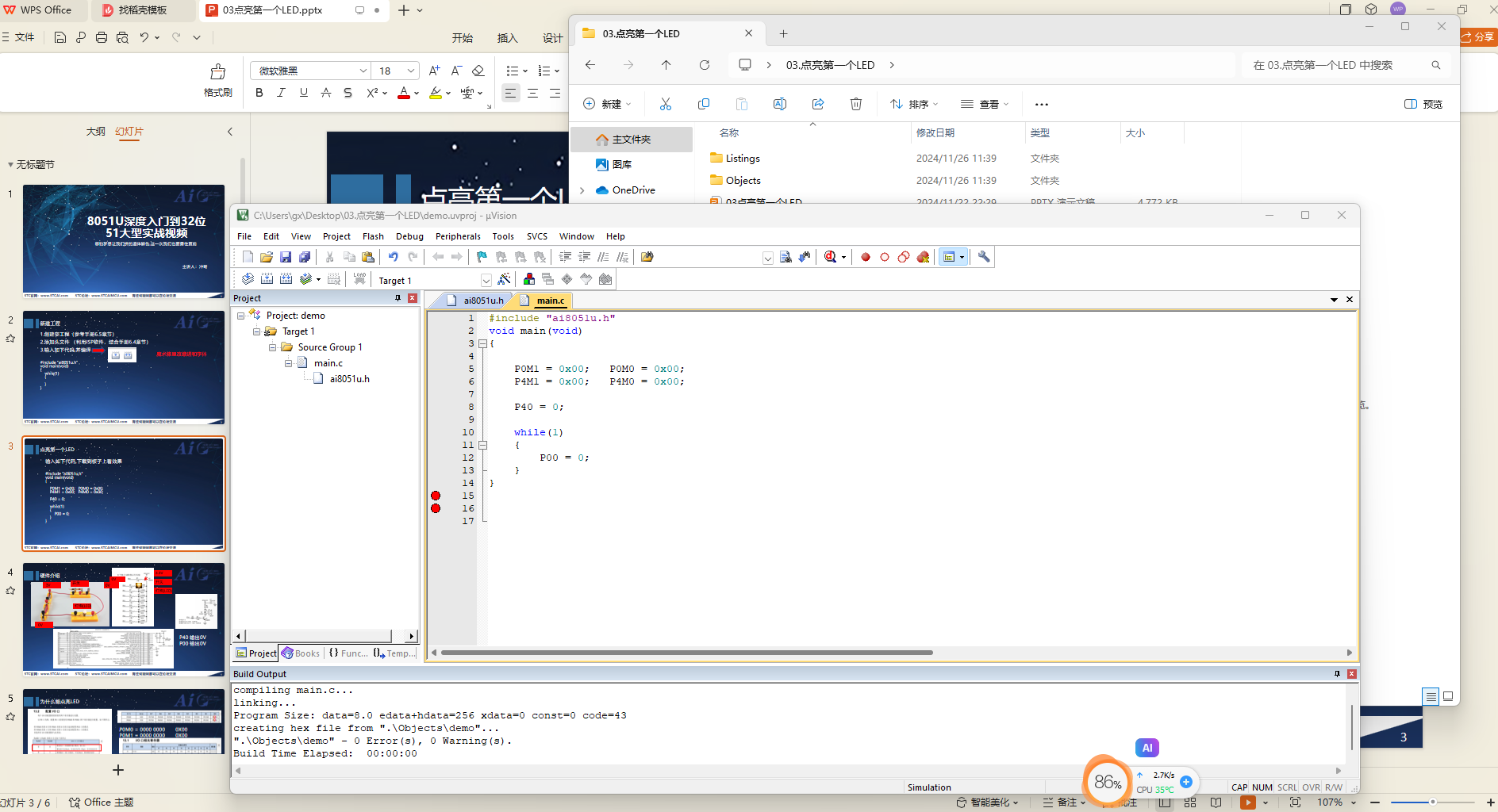
Task: Open 插入 tab in WPS ribbon
Action: [x=507, y=38]
